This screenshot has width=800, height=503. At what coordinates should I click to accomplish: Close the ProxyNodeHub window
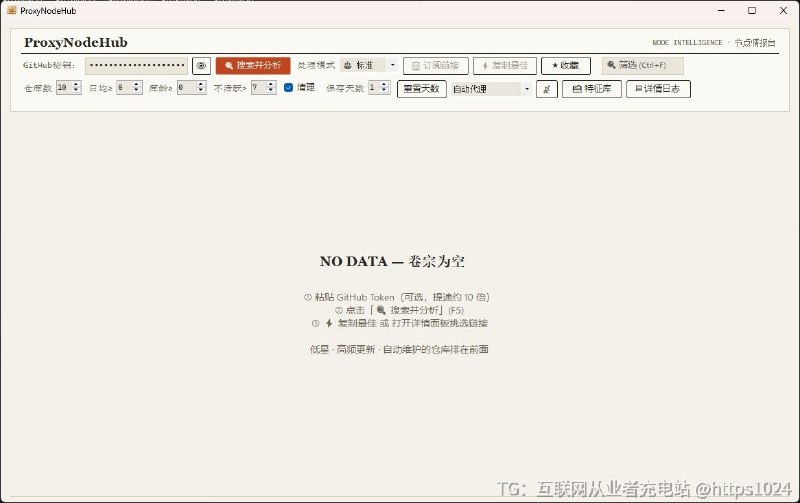tap(784, 11)
